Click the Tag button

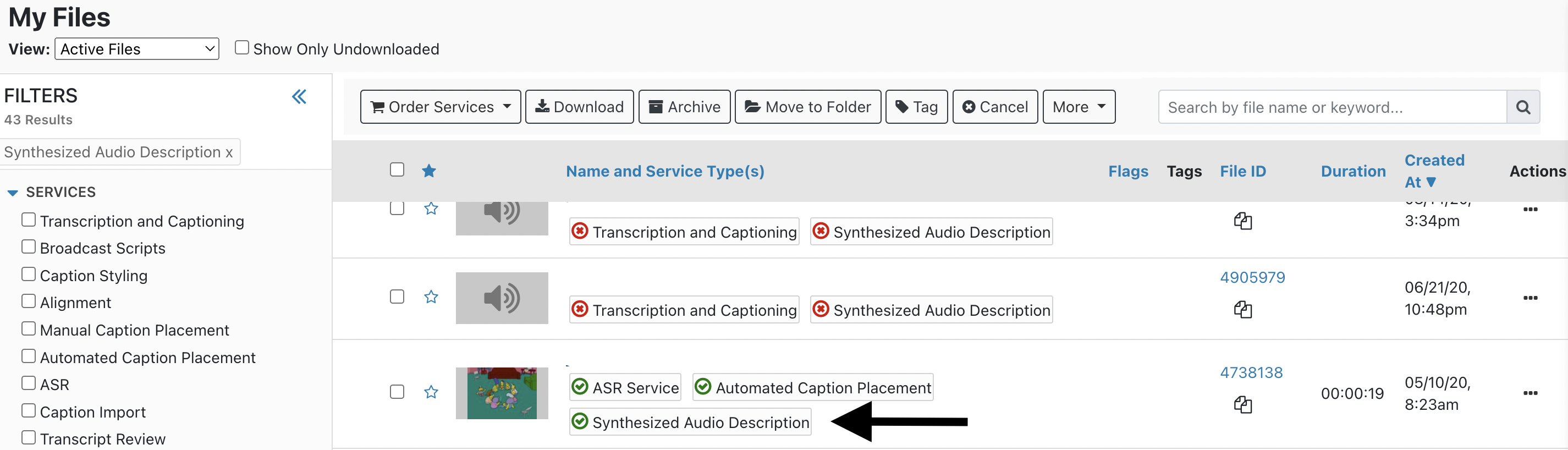pos(916,107)
